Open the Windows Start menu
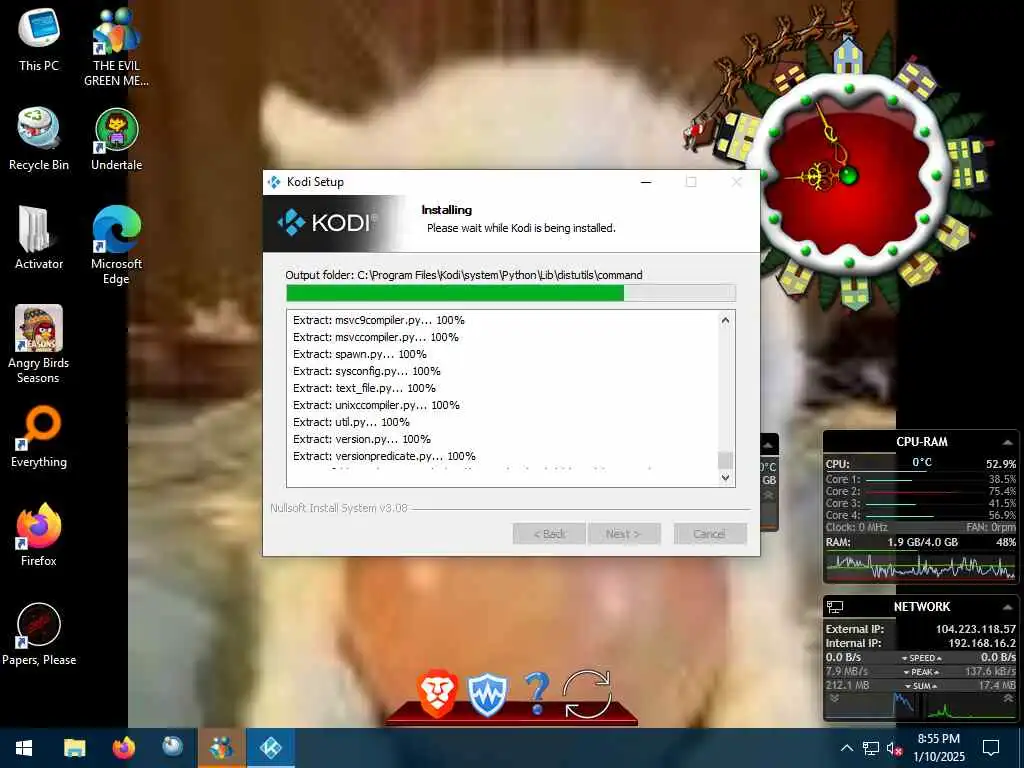The width and height of the screenshot is (1024, 768). [24, 748]
